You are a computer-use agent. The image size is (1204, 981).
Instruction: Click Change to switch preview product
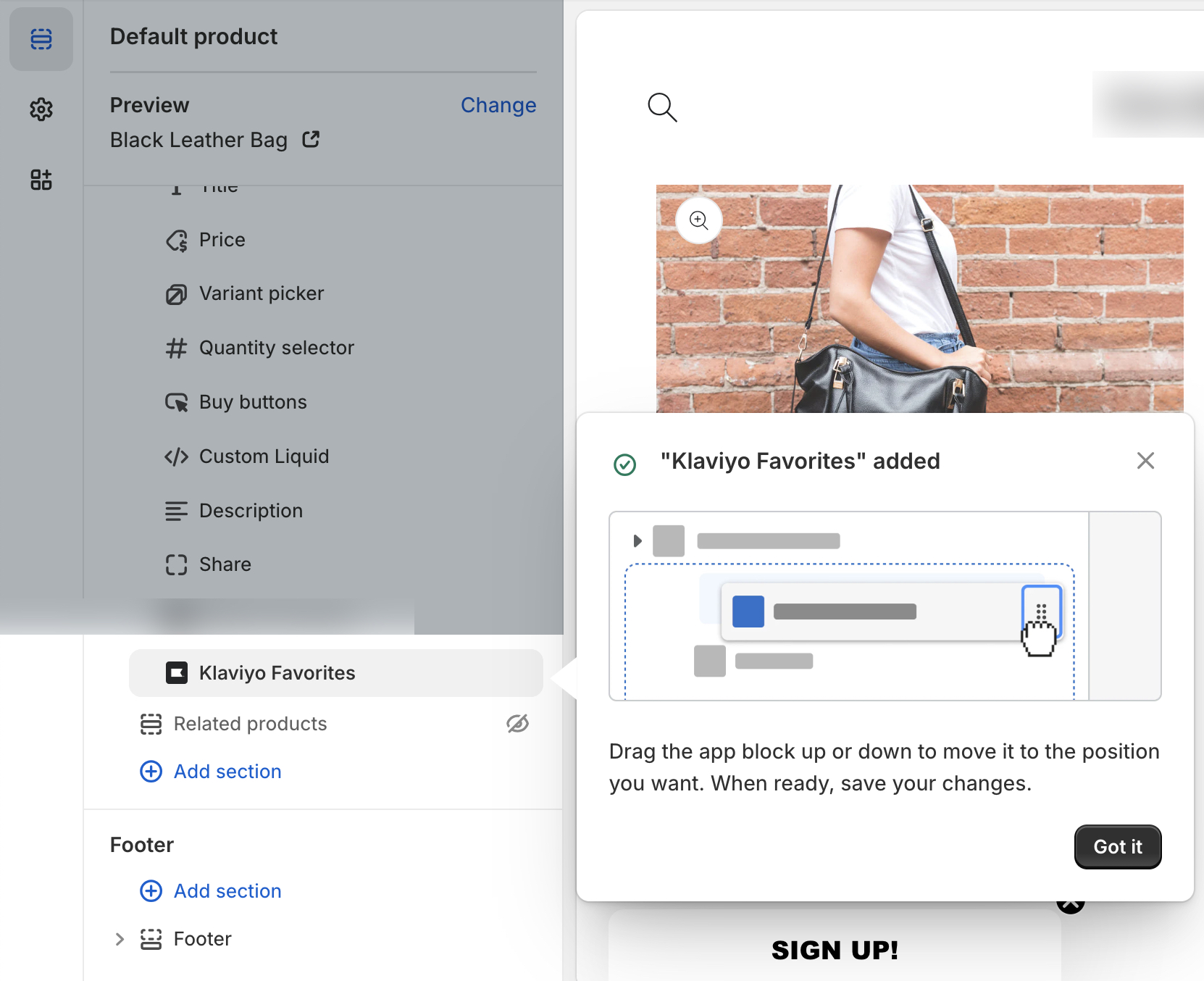498,105
